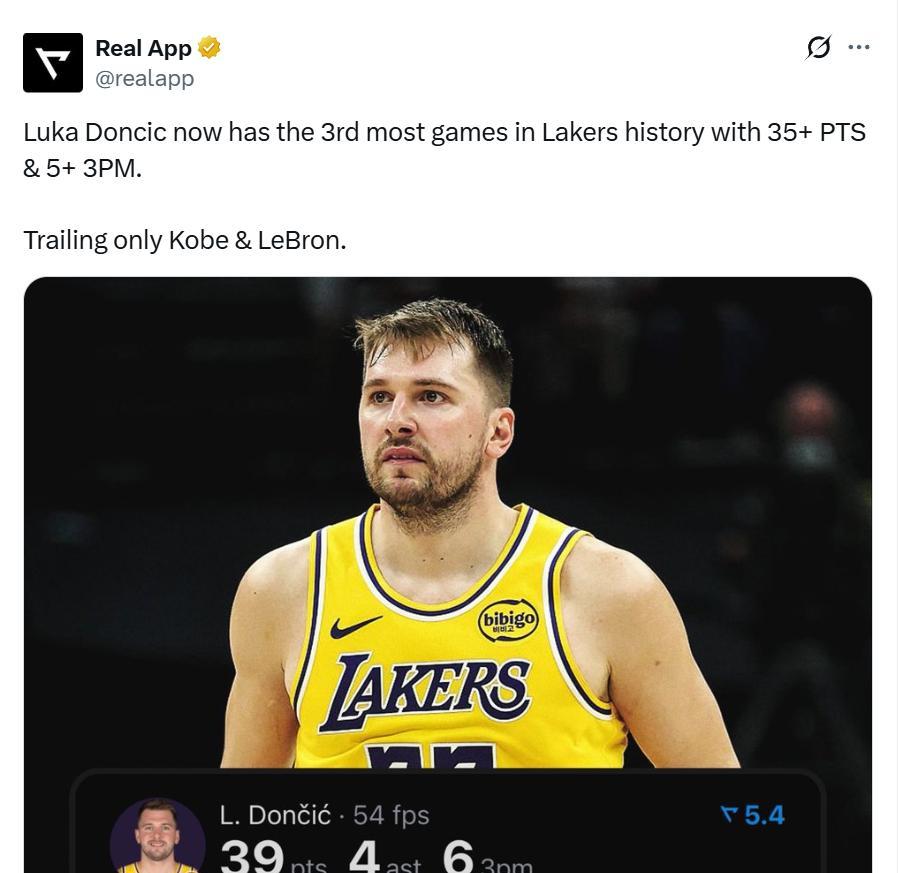Click the @realapp handle
Viewport: 899px width, 873px height.
tap(144, 78)
